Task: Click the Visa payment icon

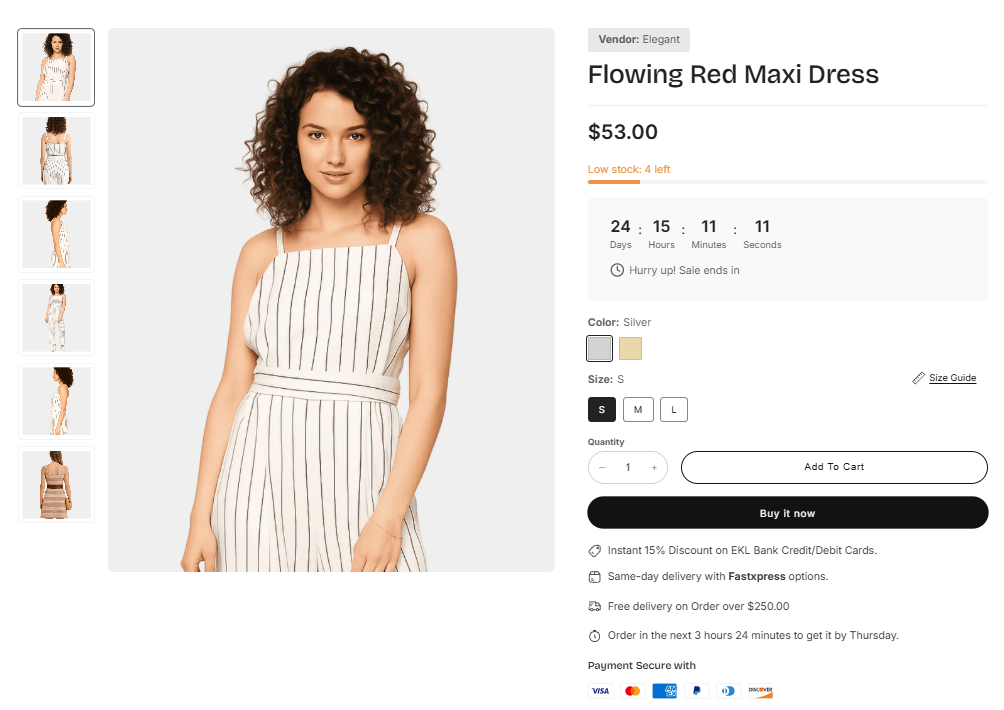Action: 600,691
